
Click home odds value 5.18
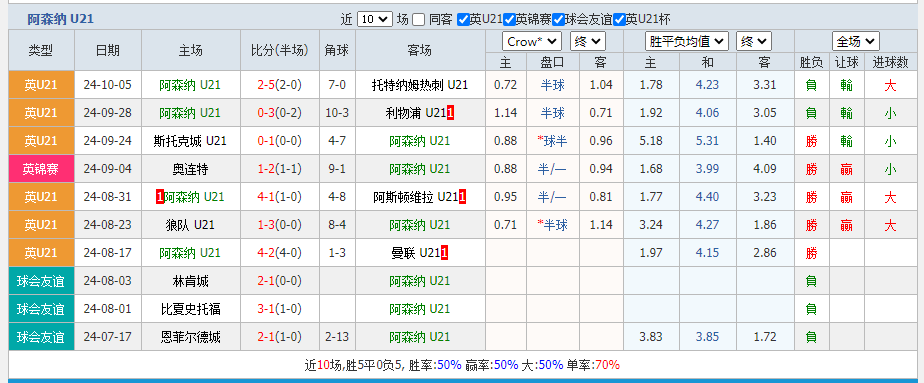(651, 141)
